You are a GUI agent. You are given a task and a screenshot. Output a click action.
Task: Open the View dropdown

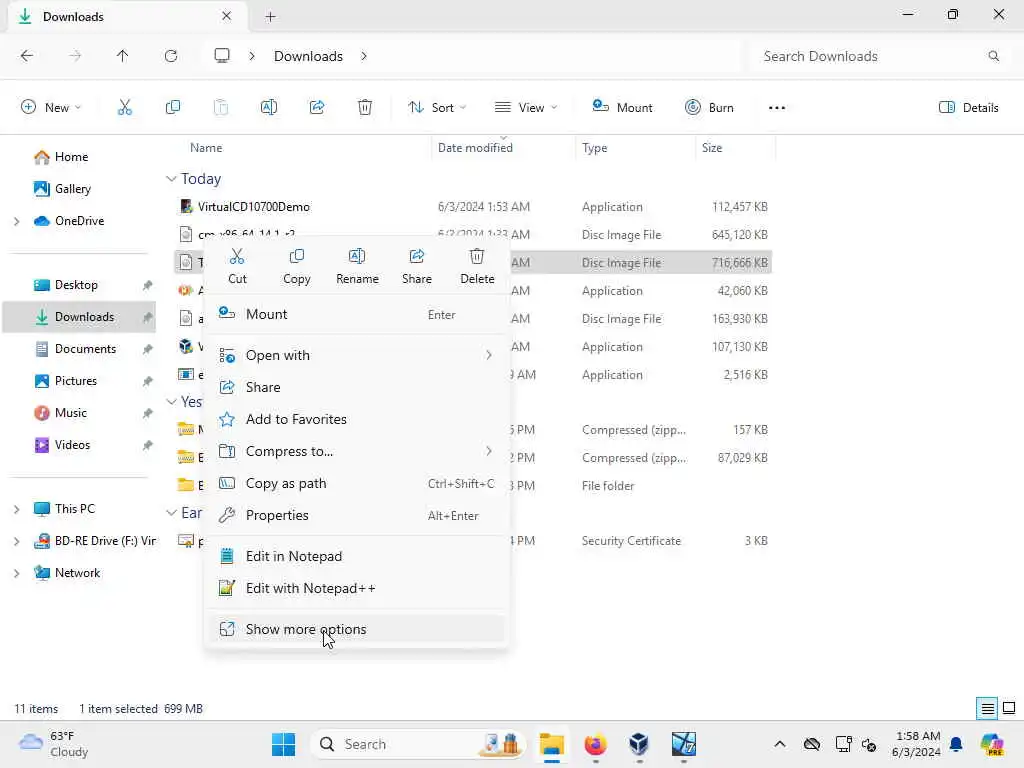pyautogui.click(x=526, y=108)
